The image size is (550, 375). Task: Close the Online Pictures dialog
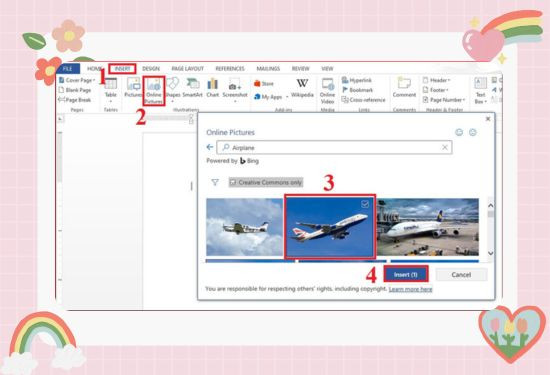coord(488,119)
